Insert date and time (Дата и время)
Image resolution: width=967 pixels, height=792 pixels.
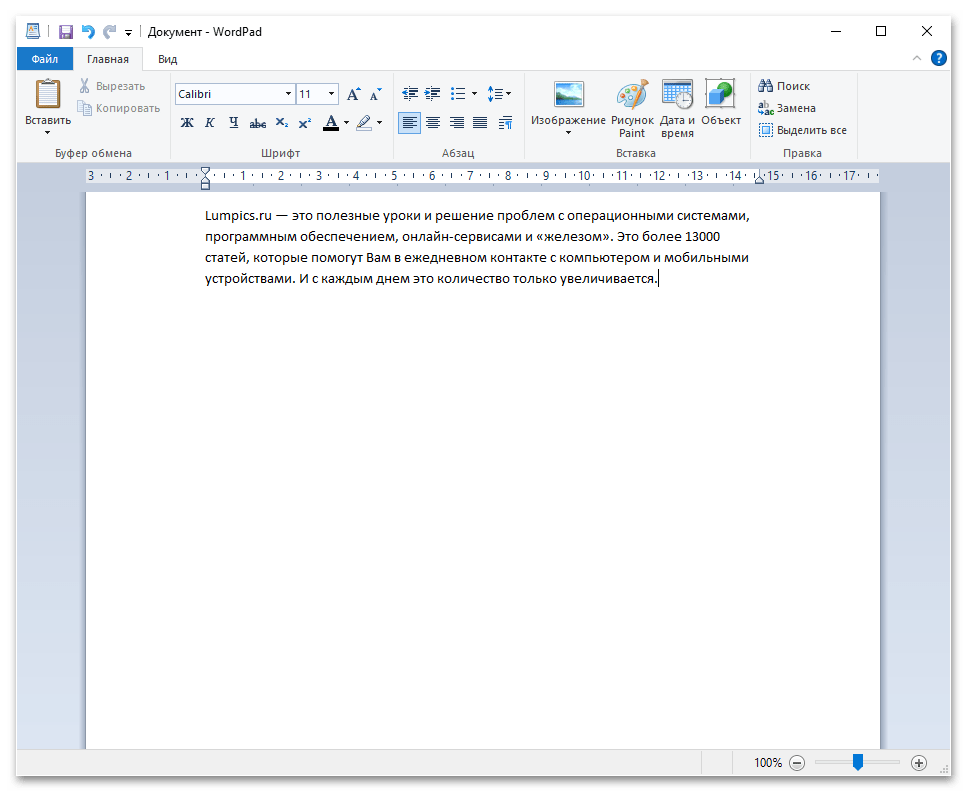click(677, 108)
